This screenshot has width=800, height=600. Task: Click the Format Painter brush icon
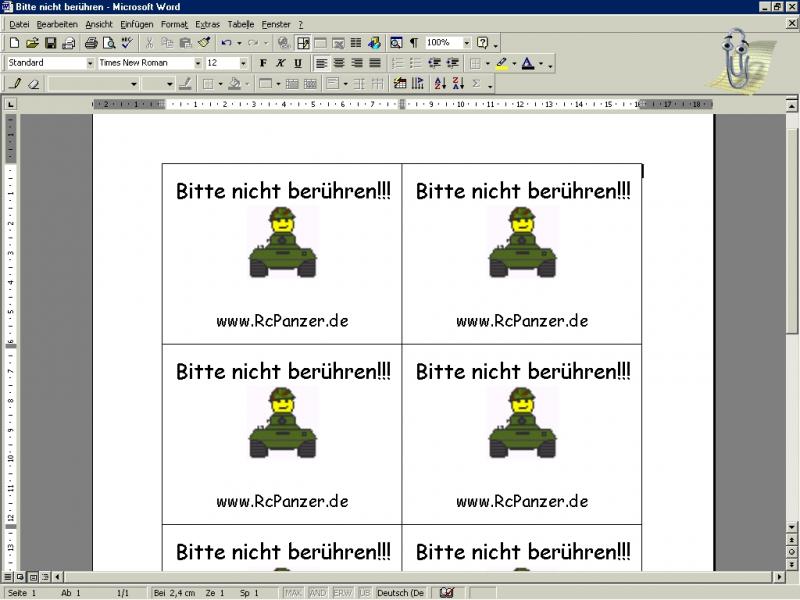pyautogui.click(x=204, y=43)
